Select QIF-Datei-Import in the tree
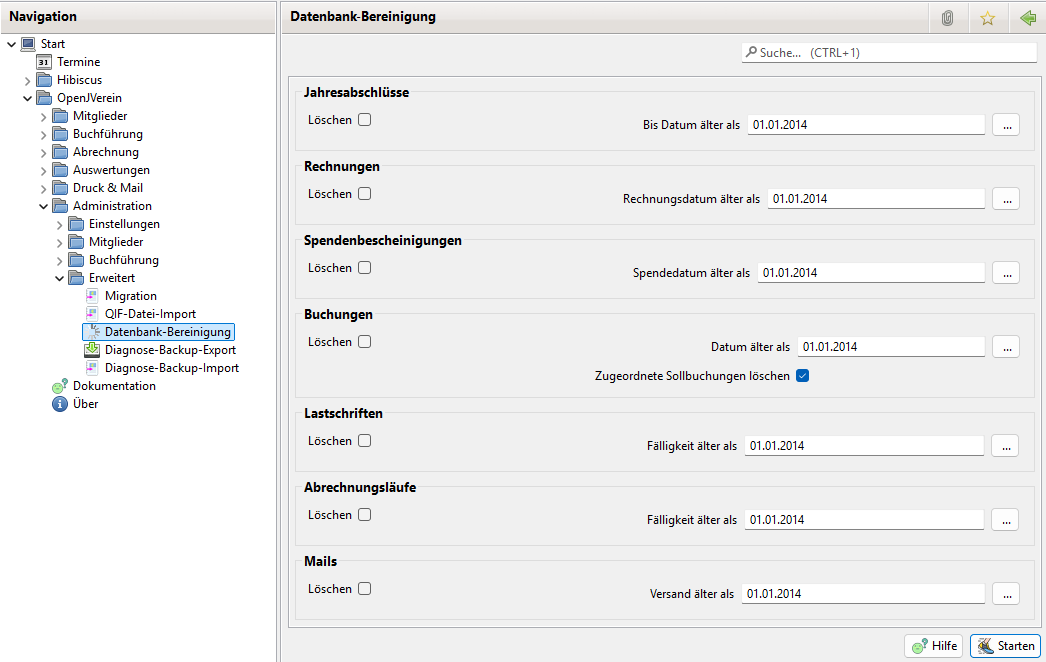 coord(150,314)
